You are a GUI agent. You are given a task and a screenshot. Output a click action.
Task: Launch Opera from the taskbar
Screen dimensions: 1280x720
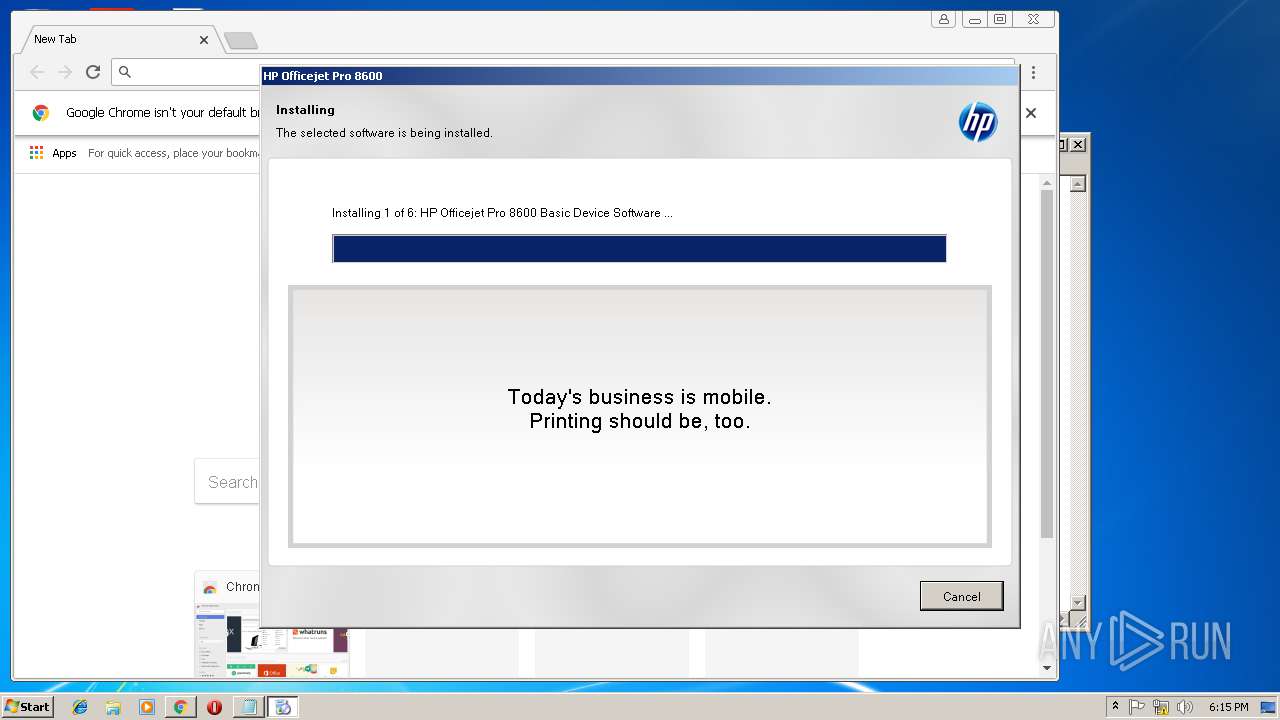point(214,707)
